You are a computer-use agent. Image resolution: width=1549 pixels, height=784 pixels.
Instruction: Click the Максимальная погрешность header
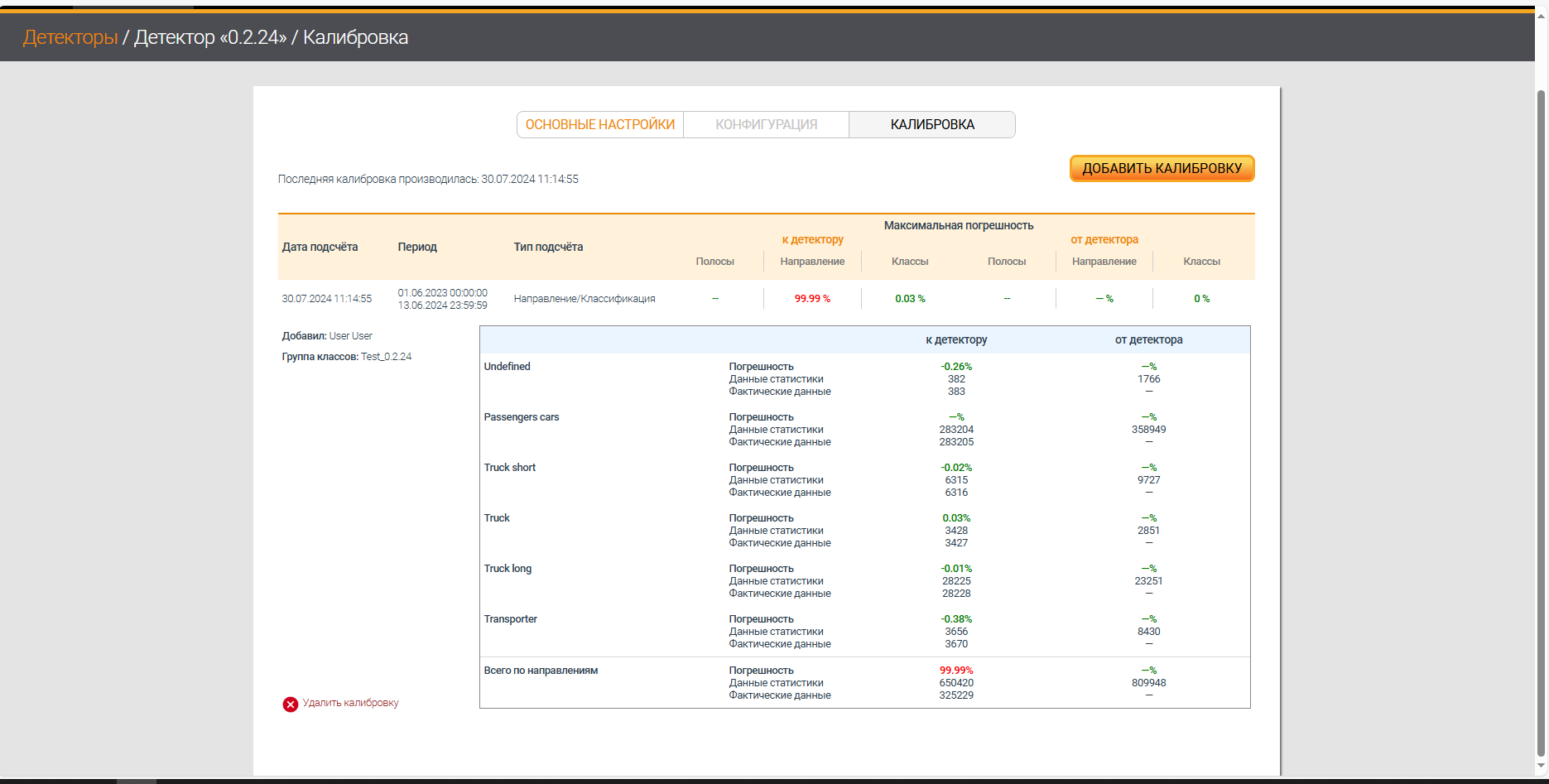point(959,225)
